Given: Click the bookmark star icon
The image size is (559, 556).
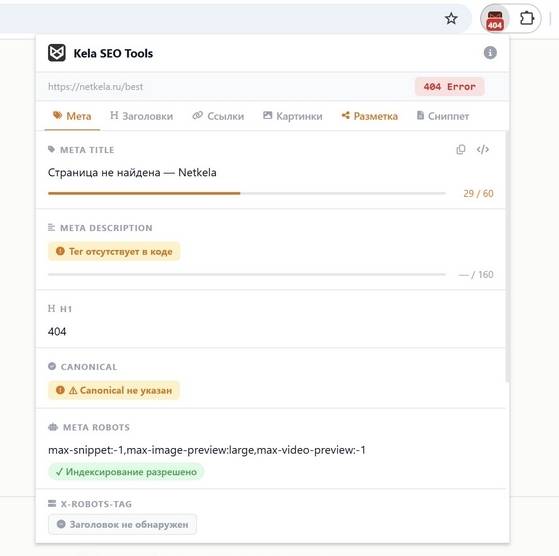Looking at the screenshot, I should 451,19.
